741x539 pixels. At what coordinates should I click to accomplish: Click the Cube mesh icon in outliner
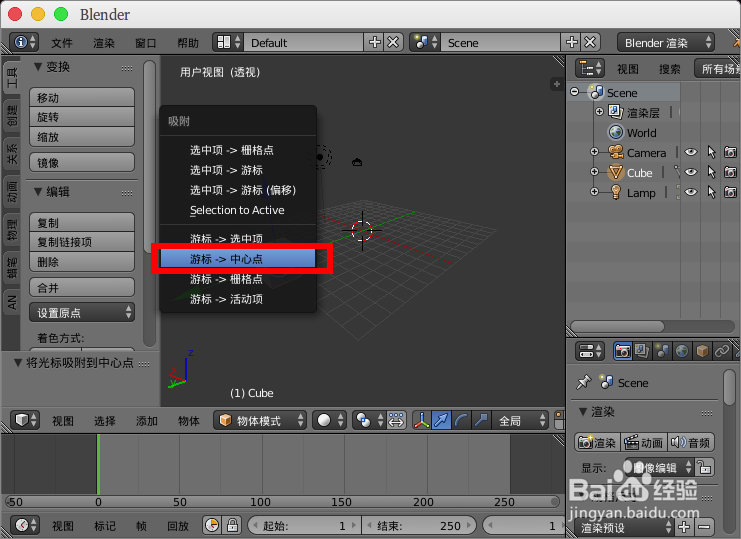616,172
